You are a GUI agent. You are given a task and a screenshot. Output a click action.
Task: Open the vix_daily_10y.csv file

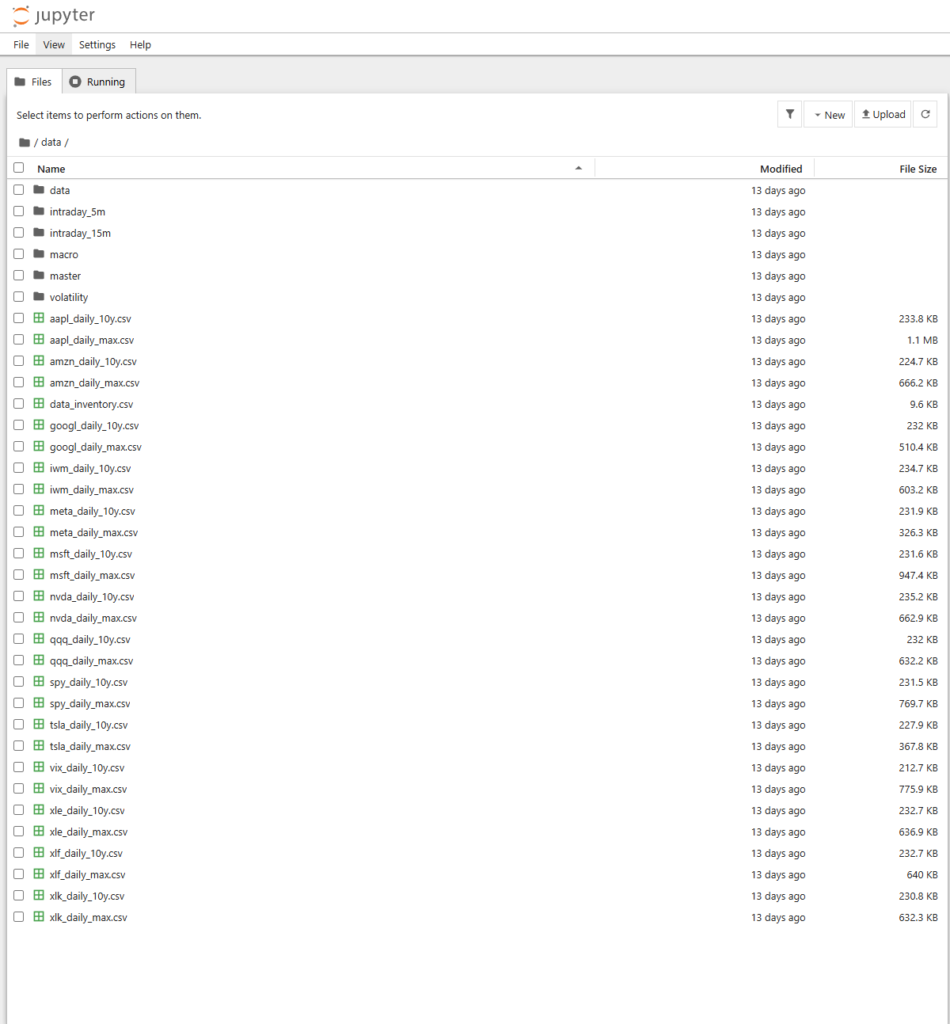pos(87,767)
